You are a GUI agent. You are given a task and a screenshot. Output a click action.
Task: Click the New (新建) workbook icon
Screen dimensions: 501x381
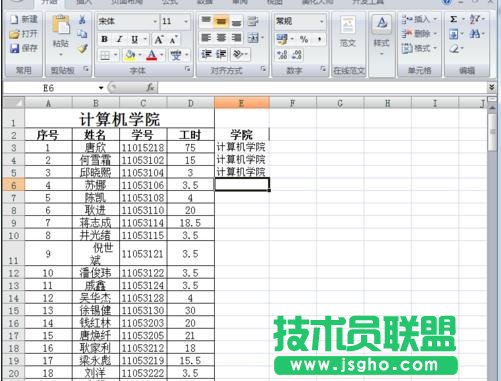14,19
